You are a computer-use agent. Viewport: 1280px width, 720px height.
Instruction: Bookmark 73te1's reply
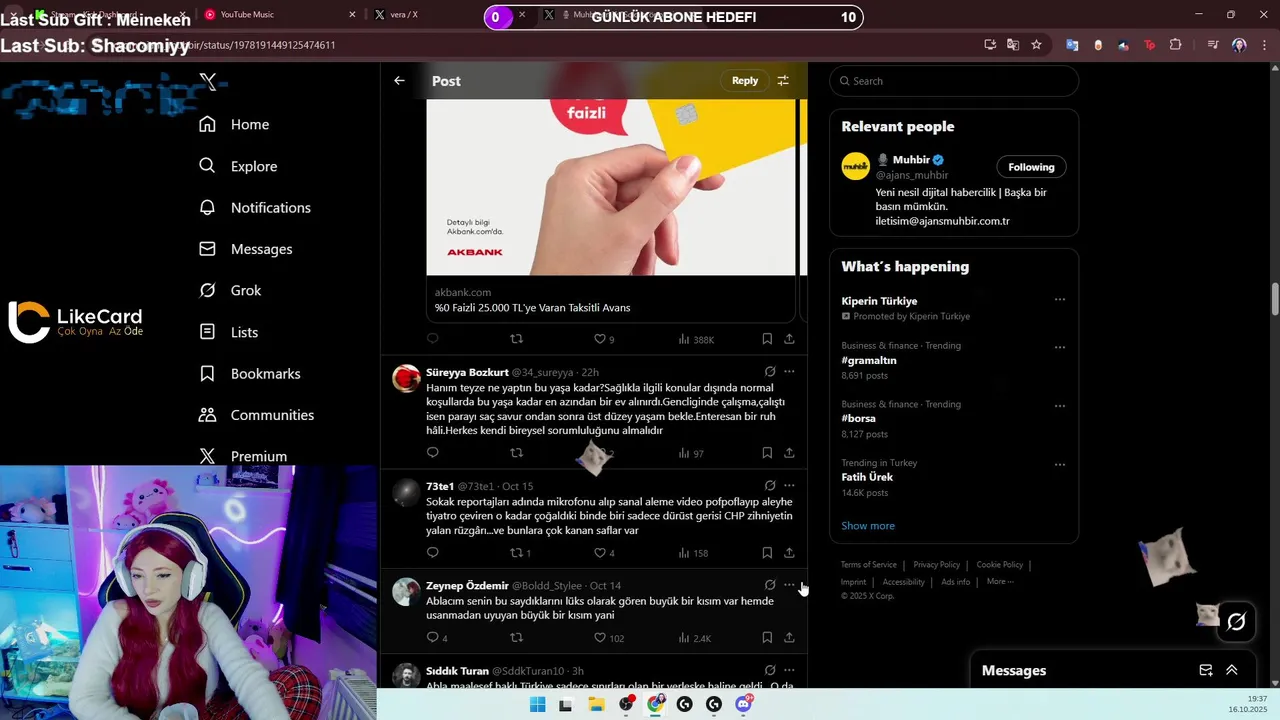point(767,552)
